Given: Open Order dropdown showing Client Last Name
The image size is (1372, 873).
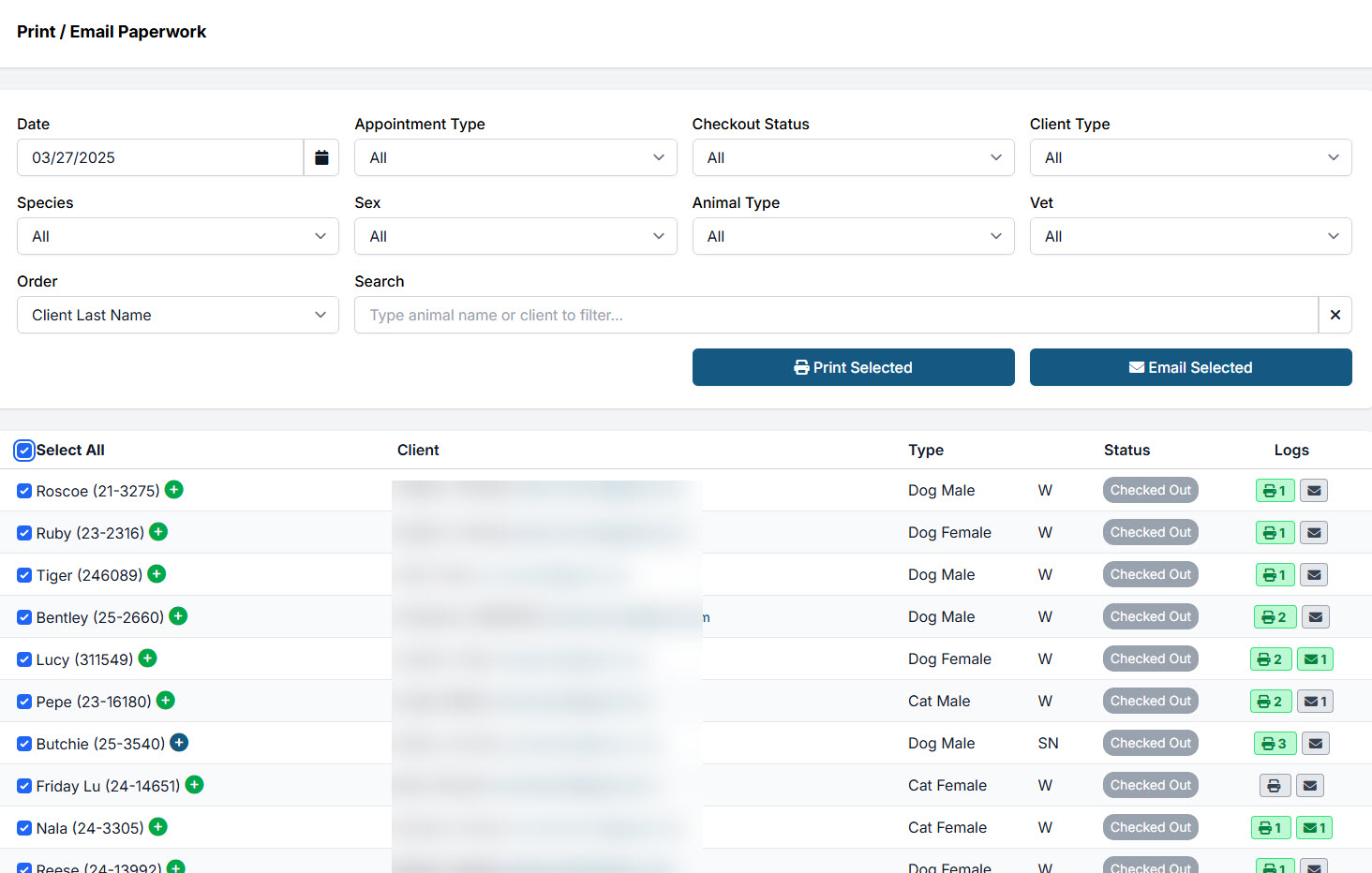Looking at the screenshot, I should (178, 315).
